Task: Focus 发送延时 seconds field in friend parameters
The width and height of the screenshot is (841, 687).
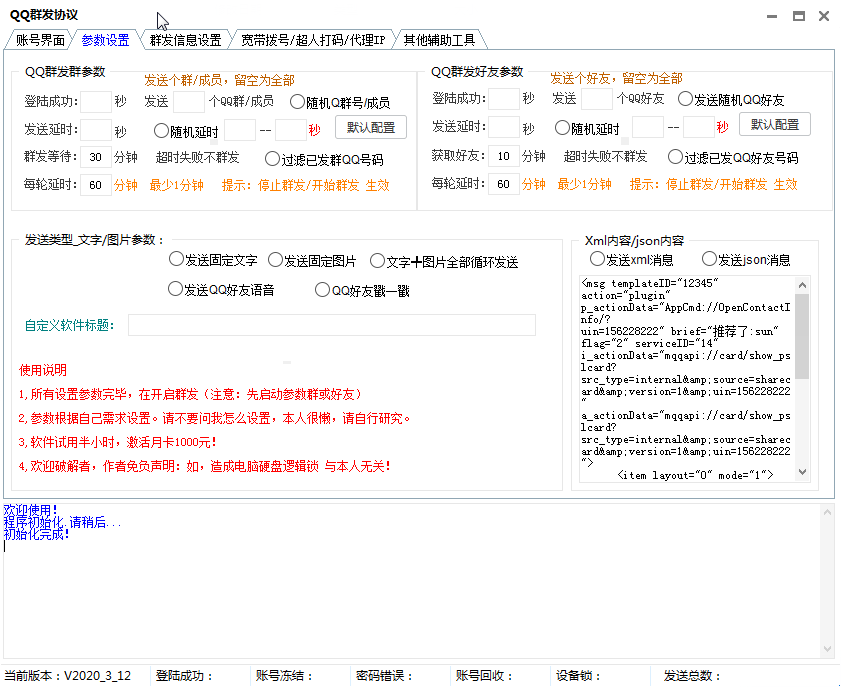Action: (504, 128)
